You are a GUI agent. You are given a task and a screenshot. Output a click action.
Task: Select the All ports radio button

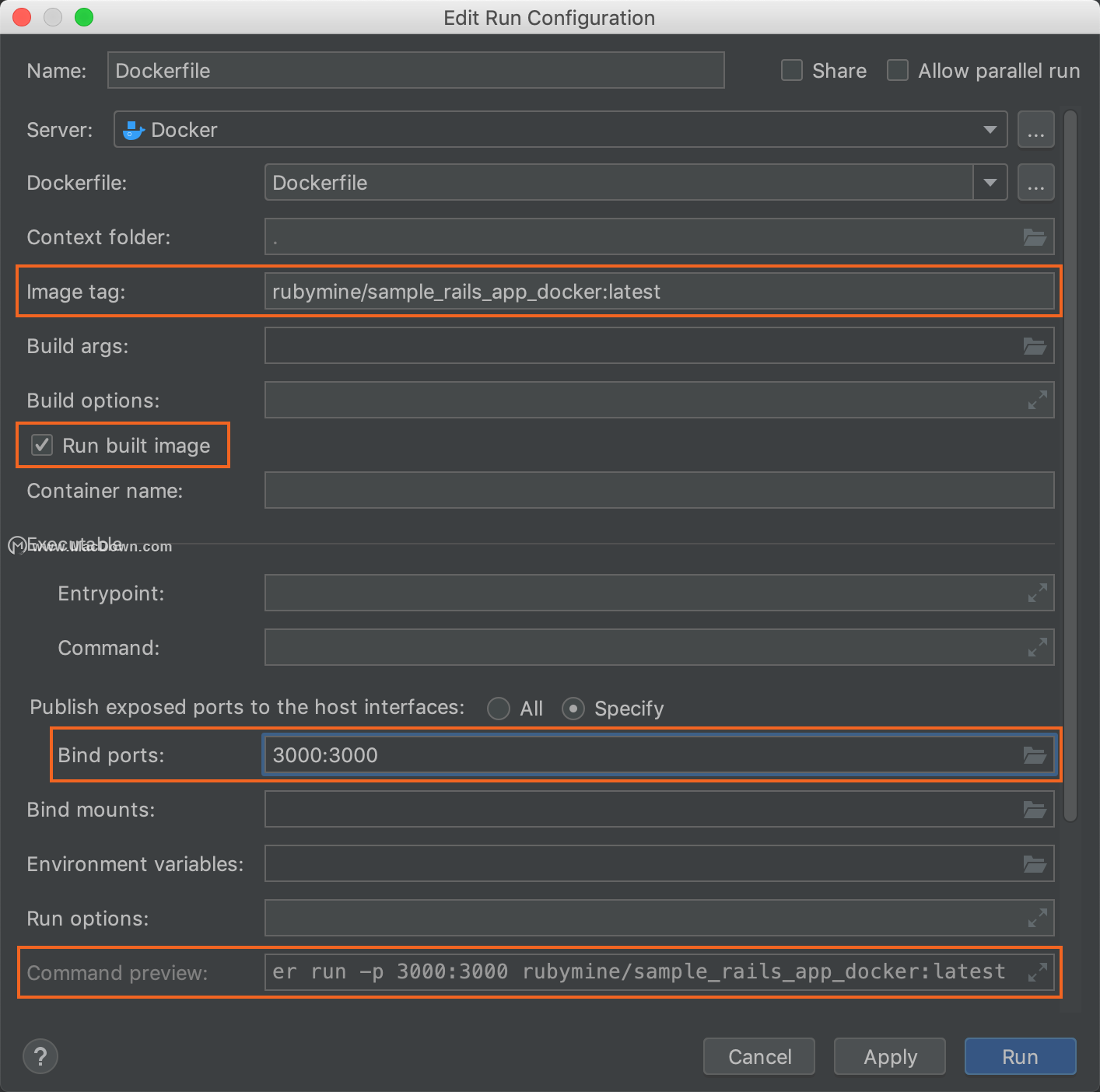pos(499,709)
